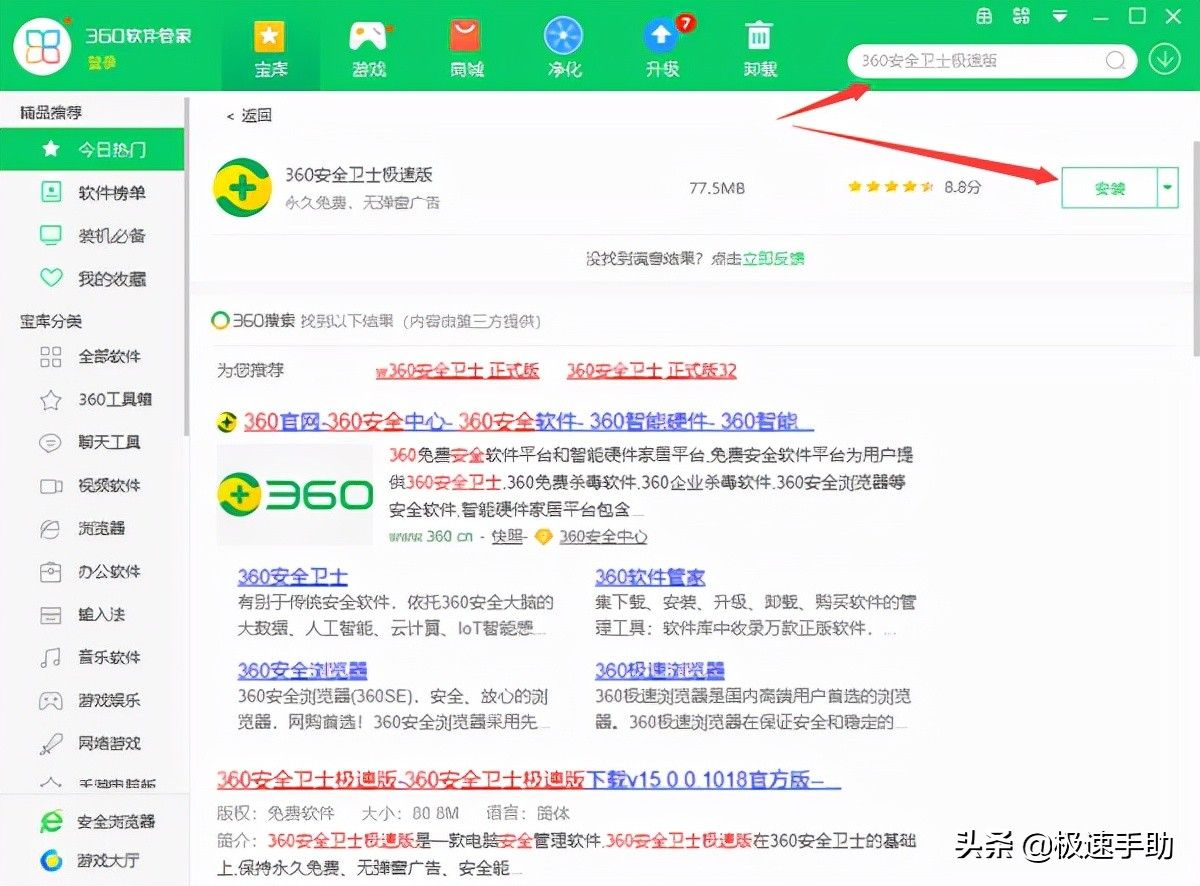Image resolution: width=1200 pixels, height=886 pixels.
Task: Click the 输入法 keyboard icon
Action: 50,615
